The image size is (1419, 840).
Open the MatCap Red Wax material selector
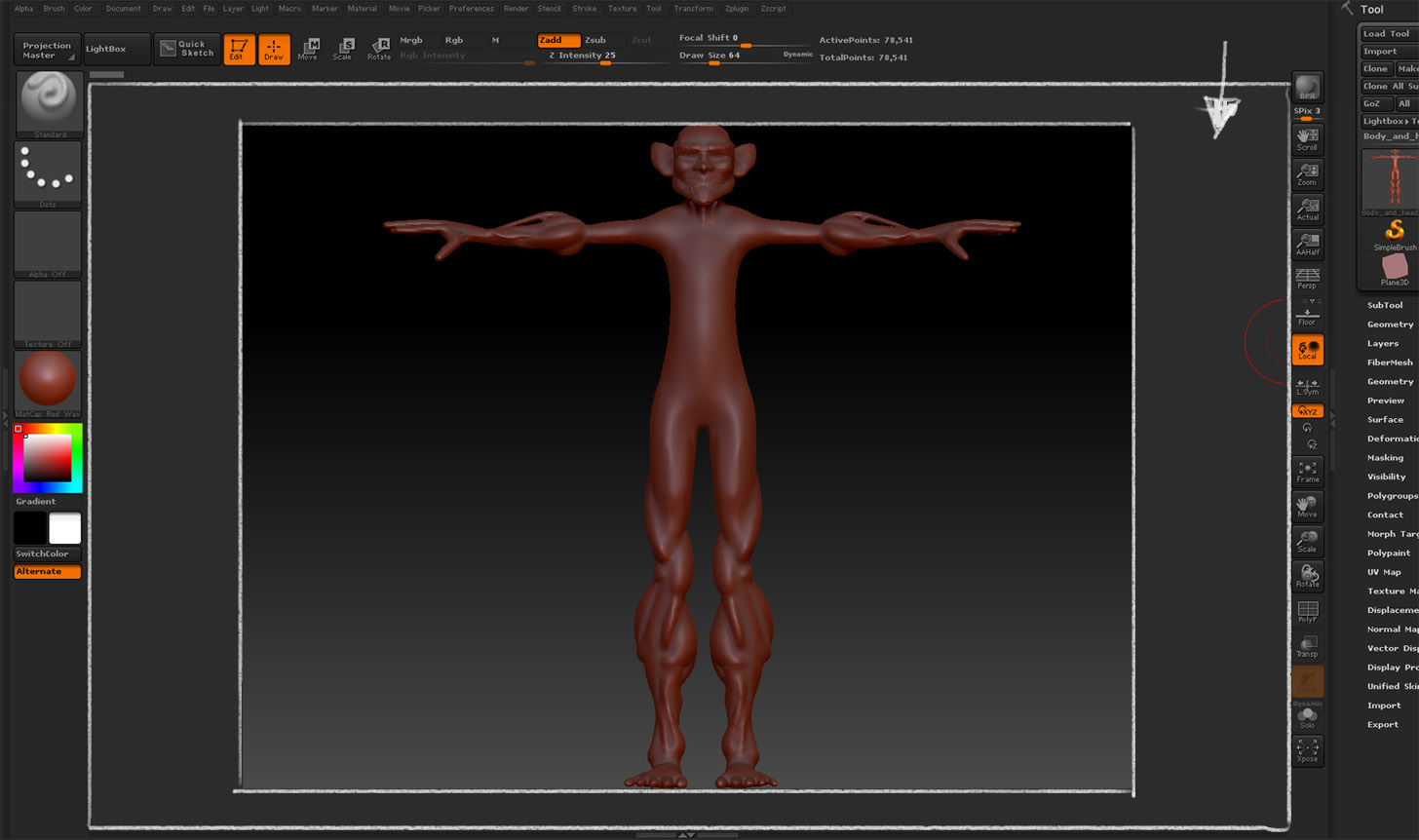[48, 385]
